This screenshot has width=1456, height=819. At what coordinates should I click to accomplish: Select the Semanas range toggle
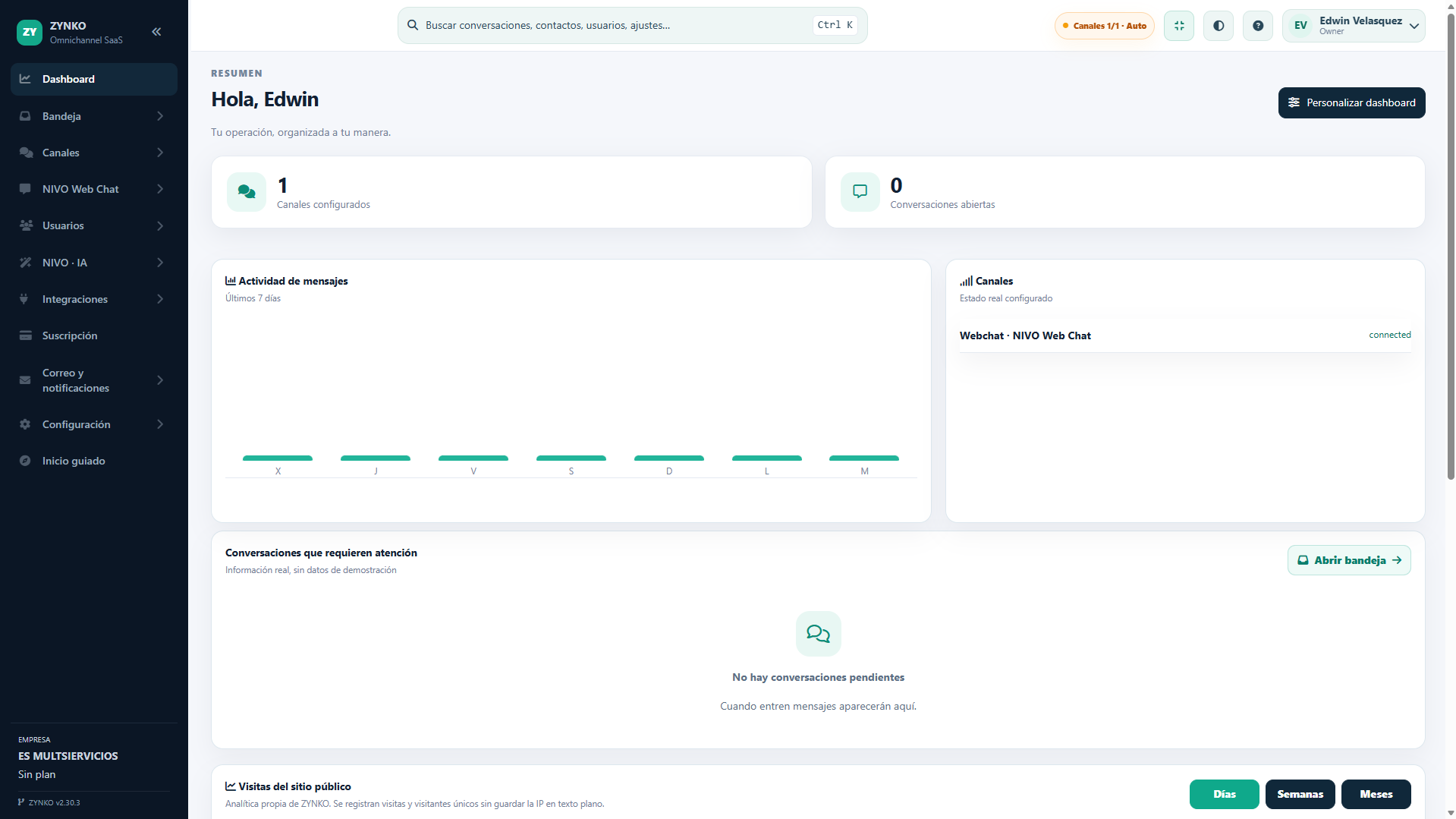click(1300, 794)
